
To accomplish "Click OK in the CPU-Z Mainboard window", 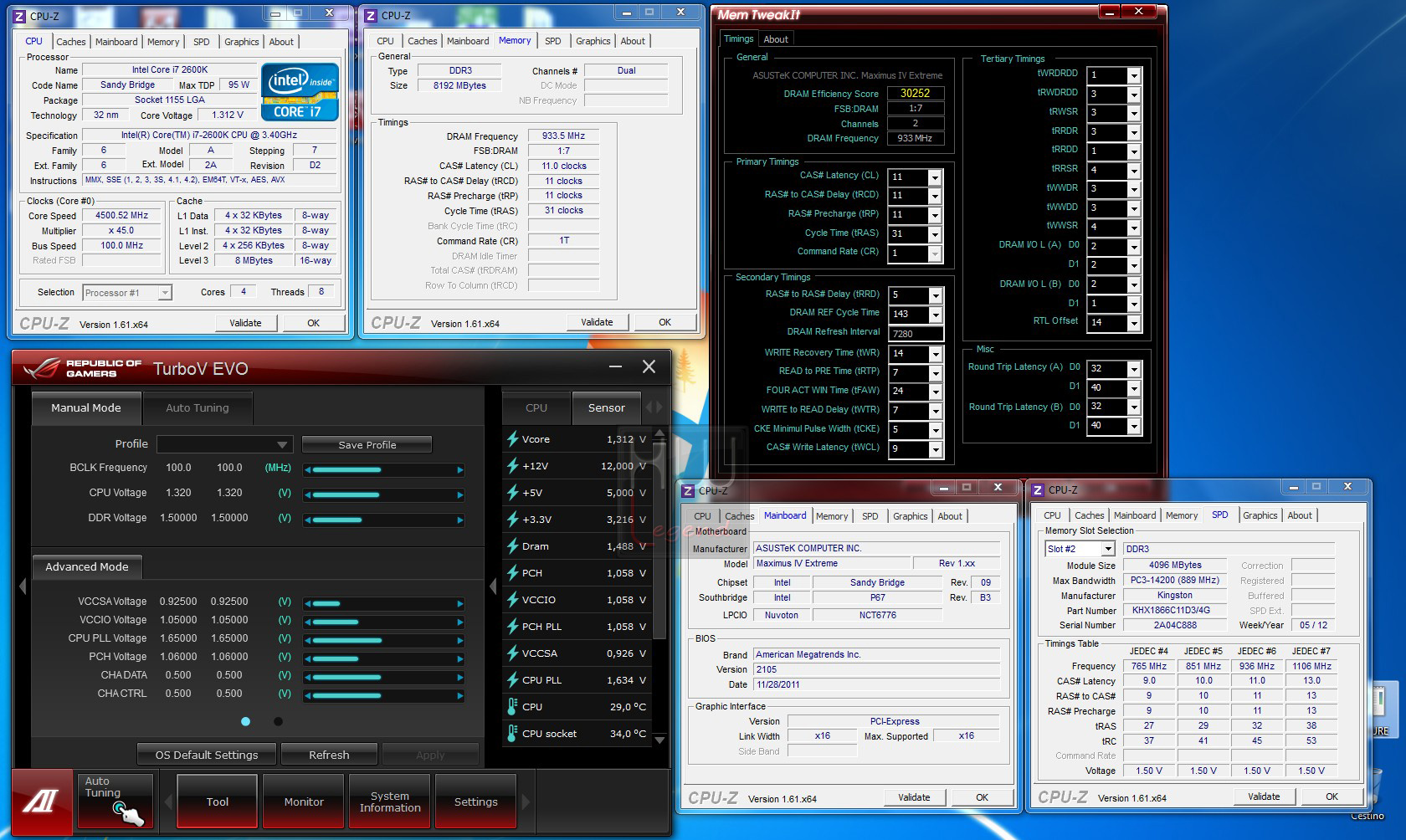I will coord(983,797).
